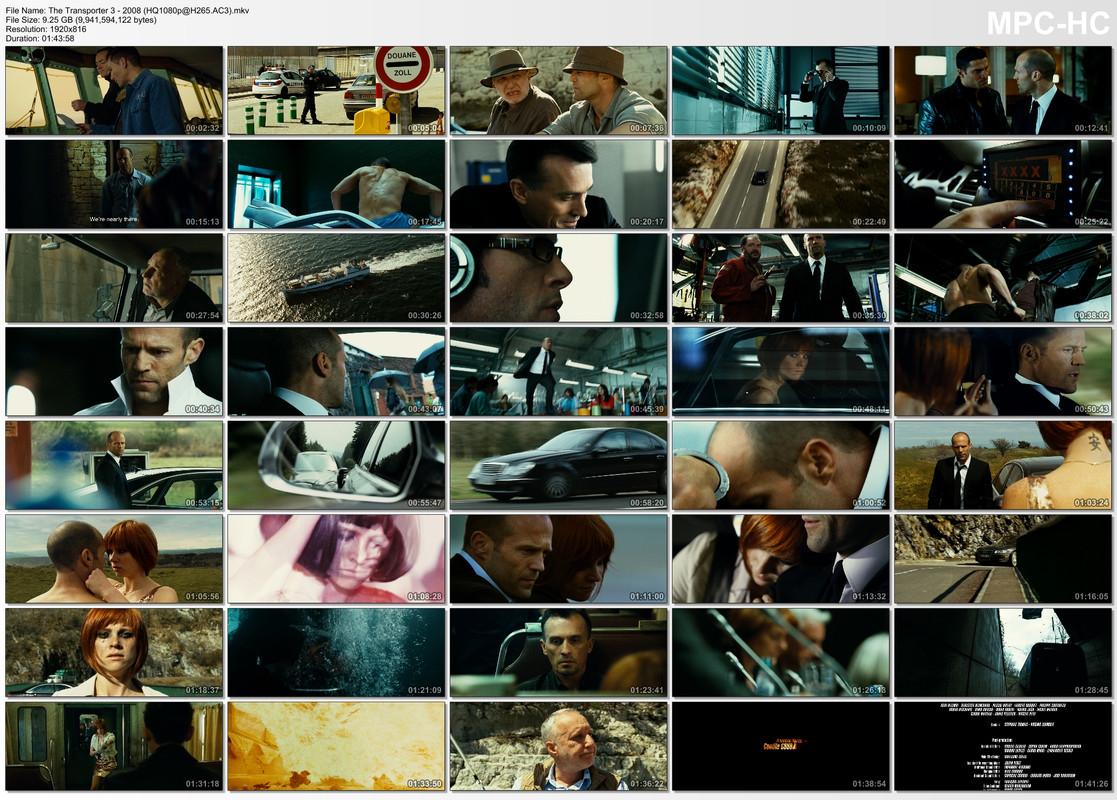Open the underwater frame at 01:21:09
1117x800 pixels.
click(x=336, y=653)
